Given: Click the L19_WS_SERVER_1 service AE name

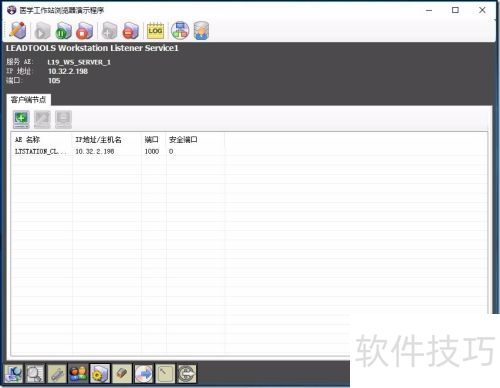Looking at the screenshot, I should [79, 62].
